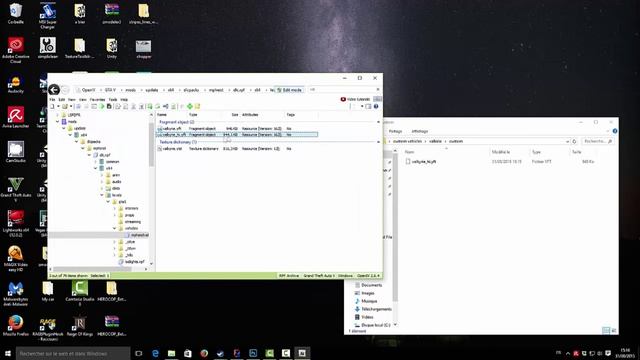Collapse the mods node in OpenIV tree
Viewport: 640px width, 360px height.
[58, 122]
